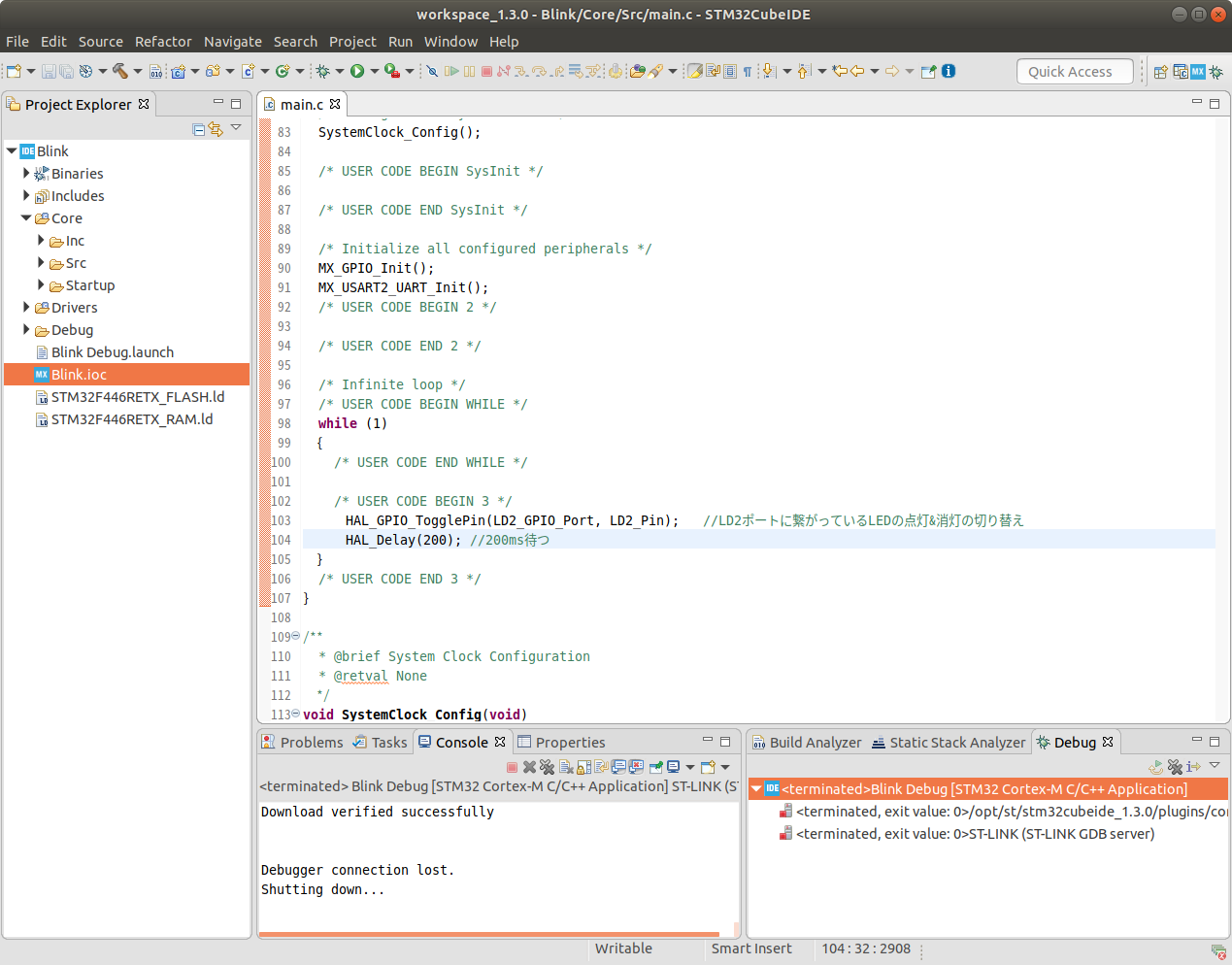
Task: Click Collapse All in Project Explorer
Action: (199, 128)
